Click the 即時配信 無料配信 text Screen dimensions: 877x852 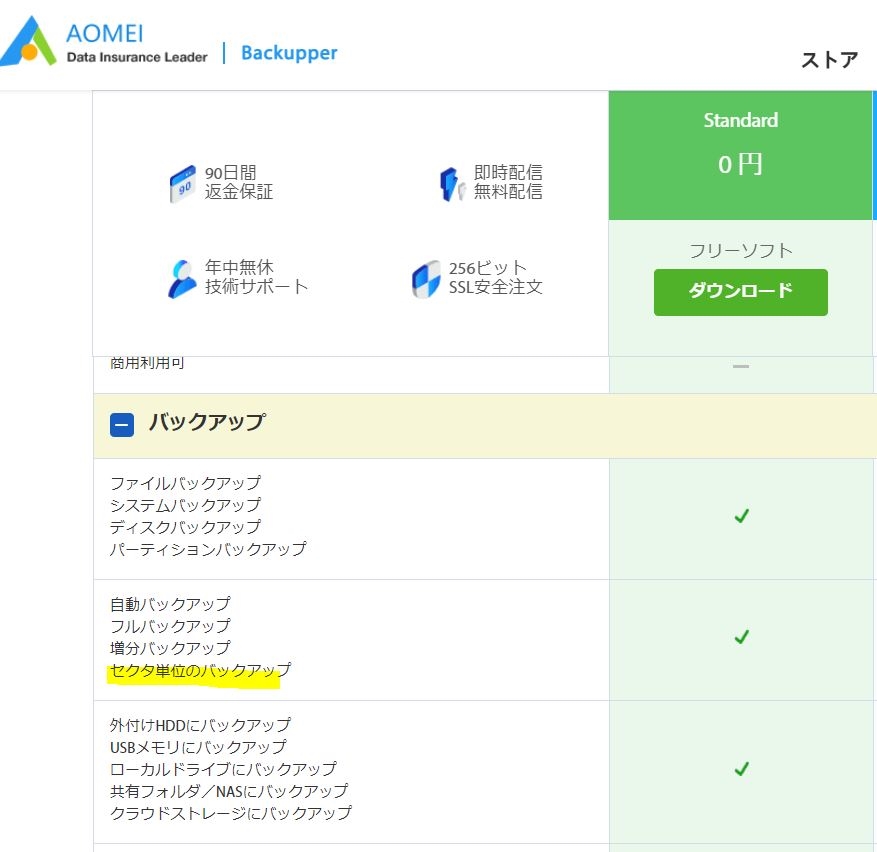tap(508, 182)
